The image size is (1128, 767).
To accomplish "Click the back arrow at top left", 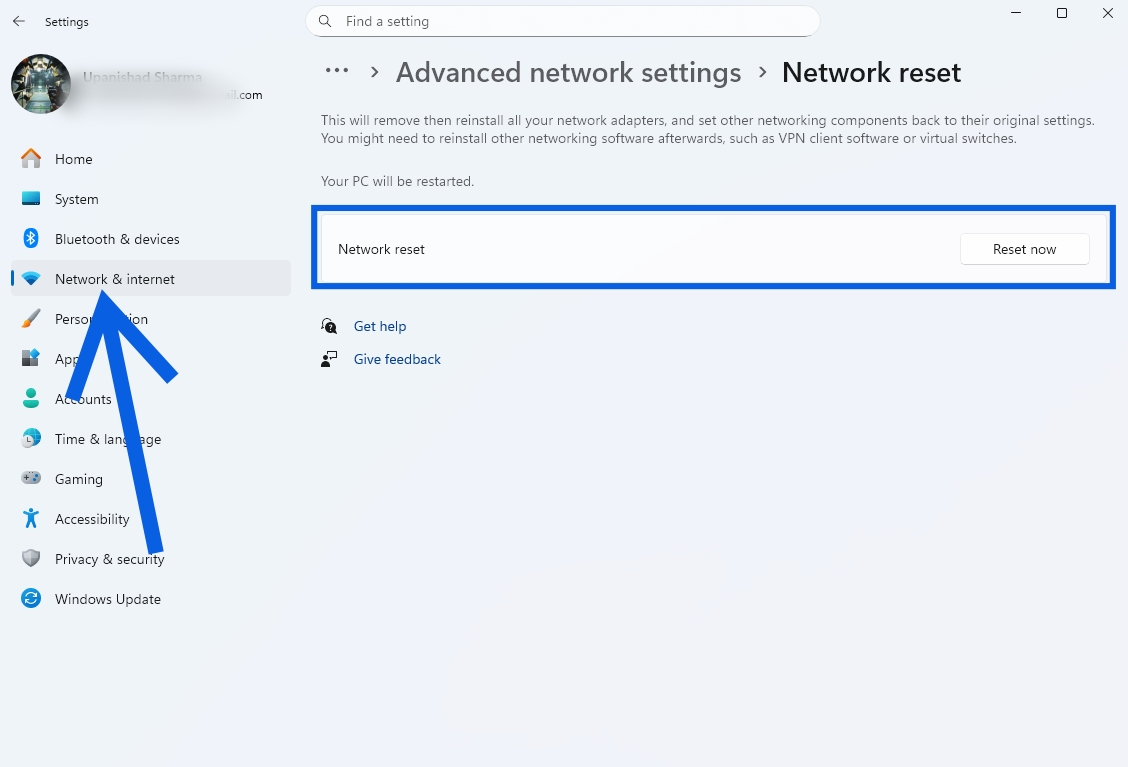I will click(x=18, y=21).
